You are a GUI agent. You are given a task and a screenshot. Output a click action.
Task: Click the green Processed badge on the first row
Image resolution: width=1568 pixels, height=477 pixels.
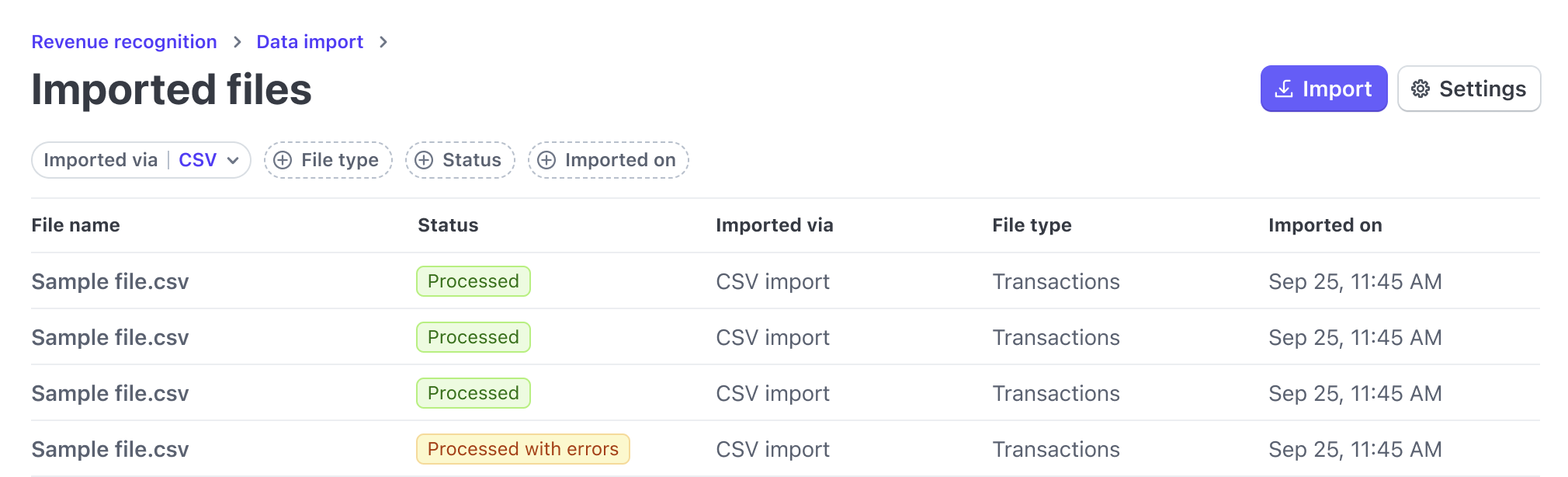point(473,281)
